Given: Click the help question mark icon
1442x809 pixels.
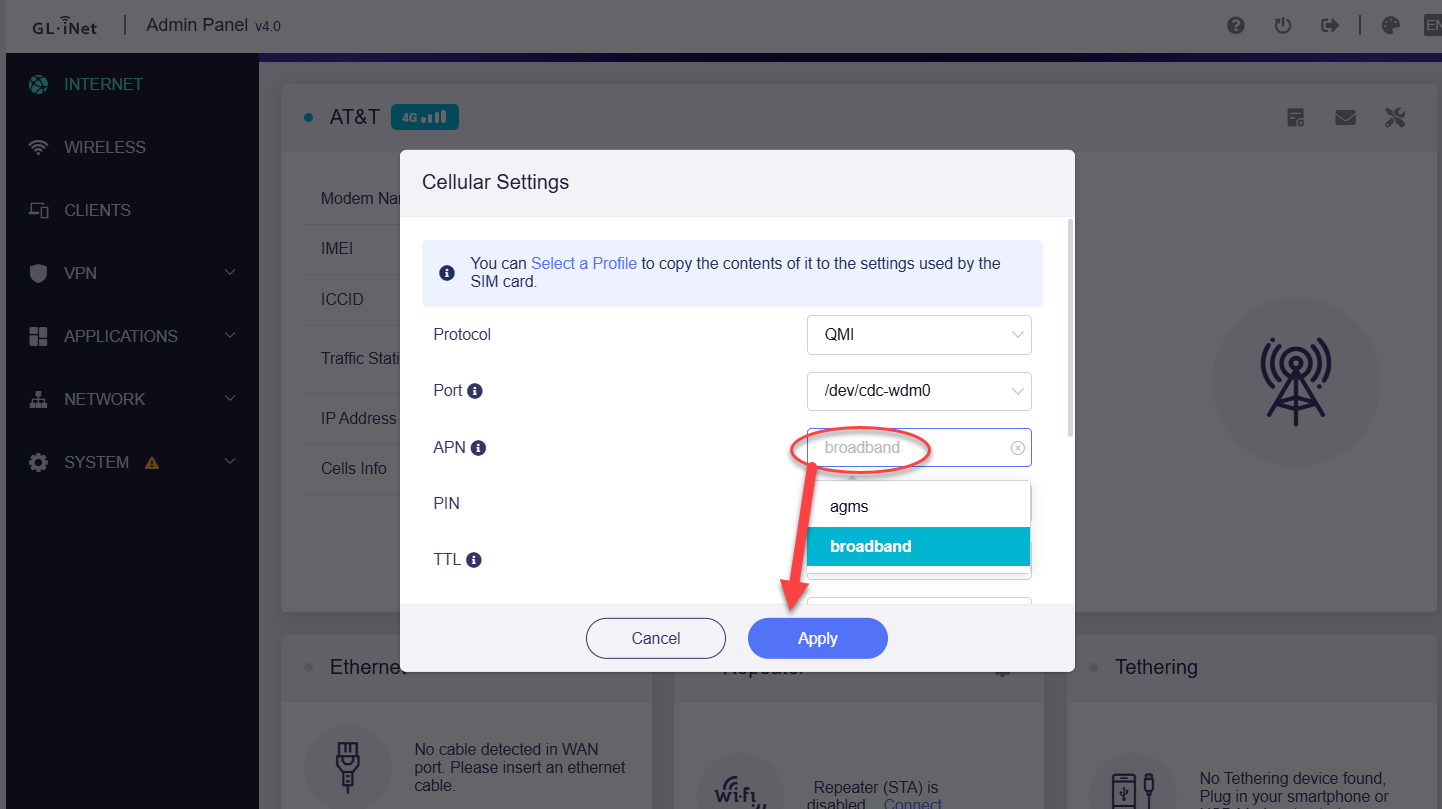Looking at the screenshot, I should click(x=1236, y=26).
